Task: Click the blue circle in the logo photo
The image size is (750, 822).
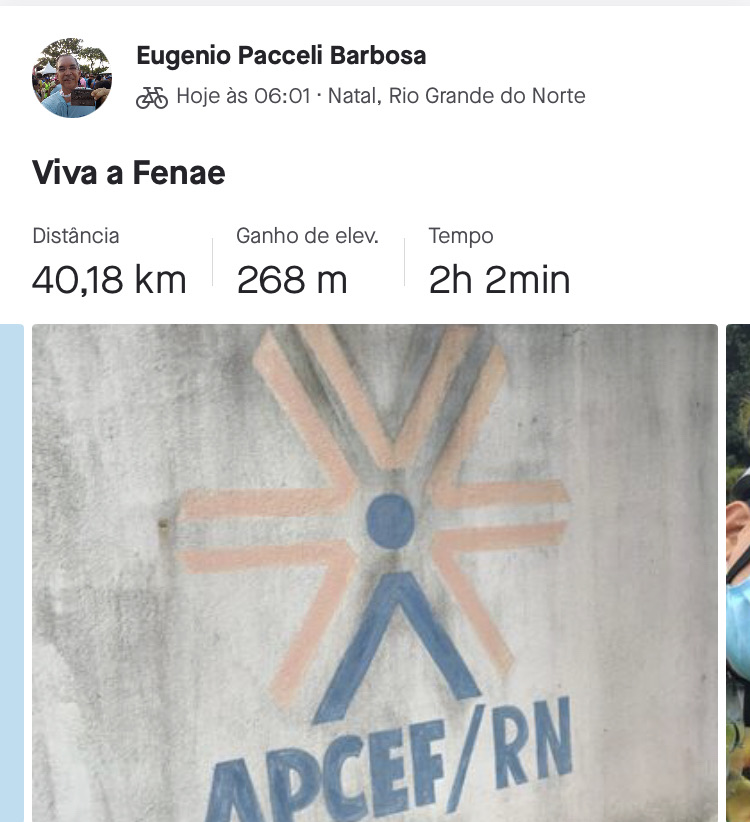Action: pyautogui.click(x=390, y=521)
